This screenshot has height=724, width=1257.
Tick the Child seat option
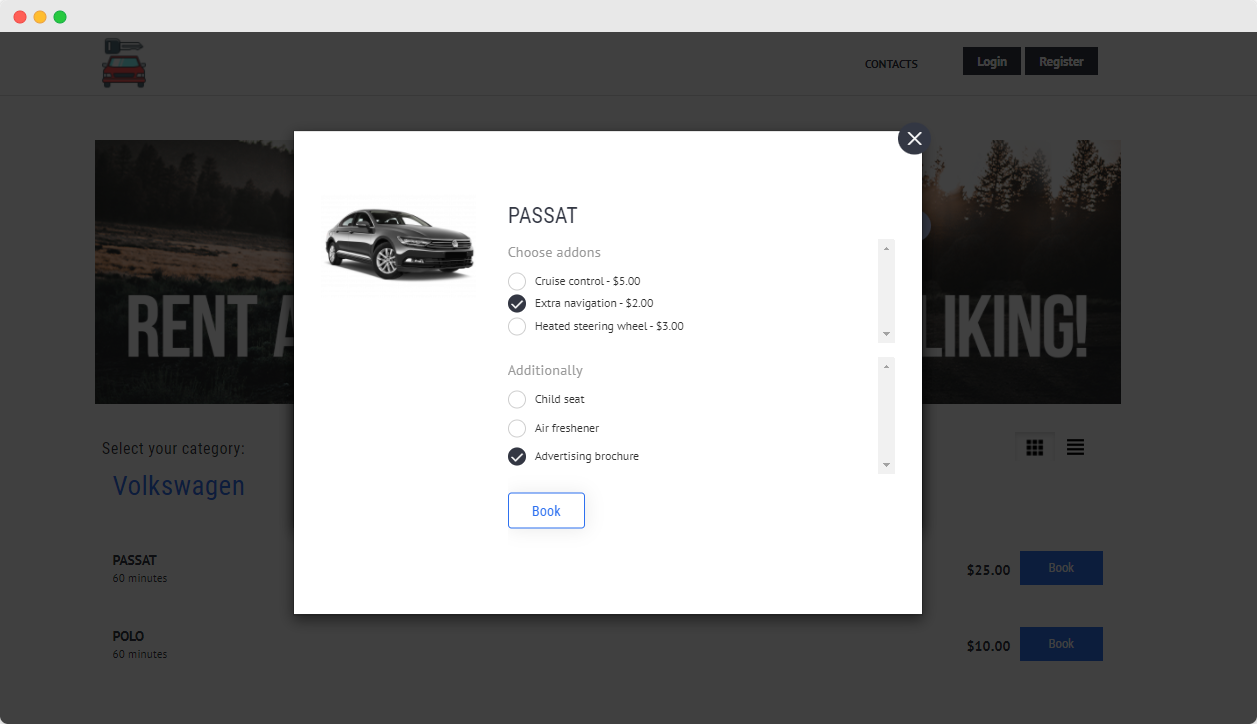pos(517,399)
